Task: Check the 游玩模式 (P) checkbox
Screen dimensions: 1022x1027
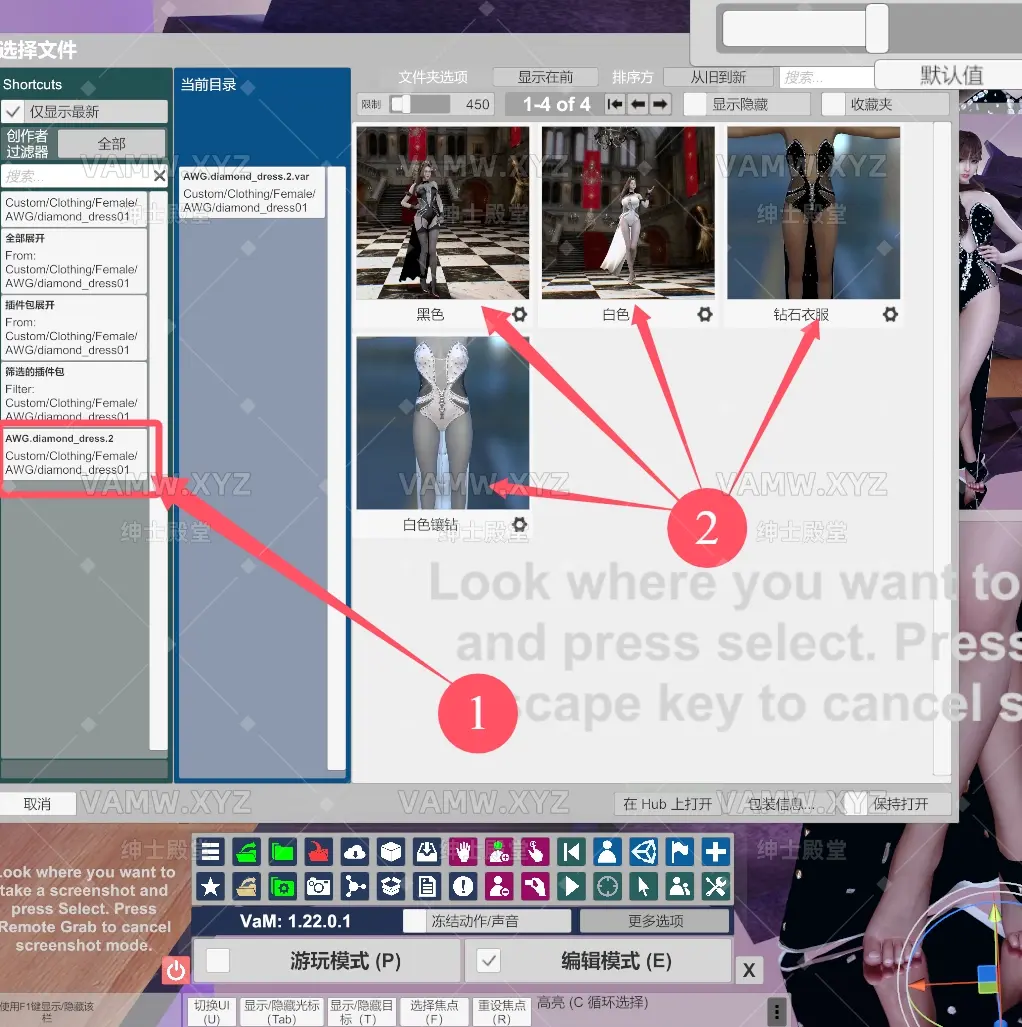Action: (218, 961)
